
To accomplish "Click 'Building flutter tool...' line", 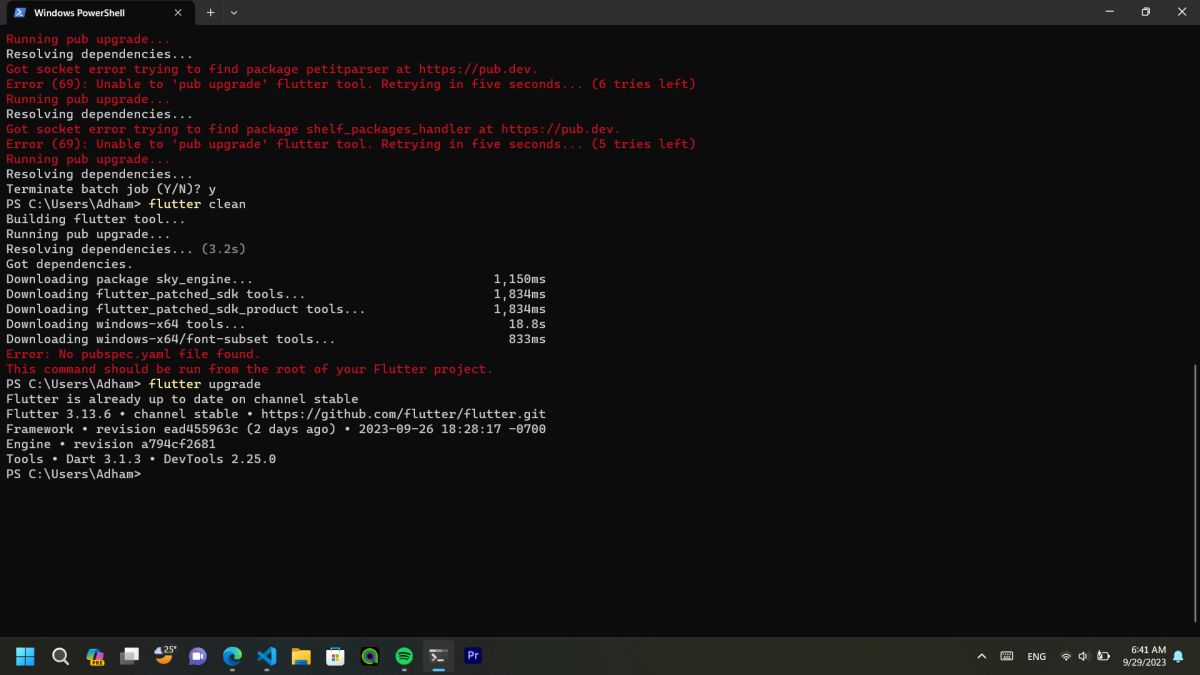I will [96, 219].
